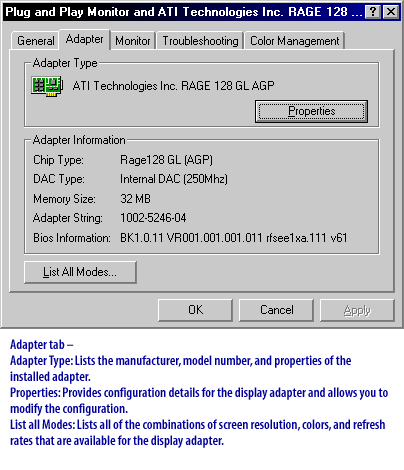
Task: Click List All Modes button
Action: 80,272
